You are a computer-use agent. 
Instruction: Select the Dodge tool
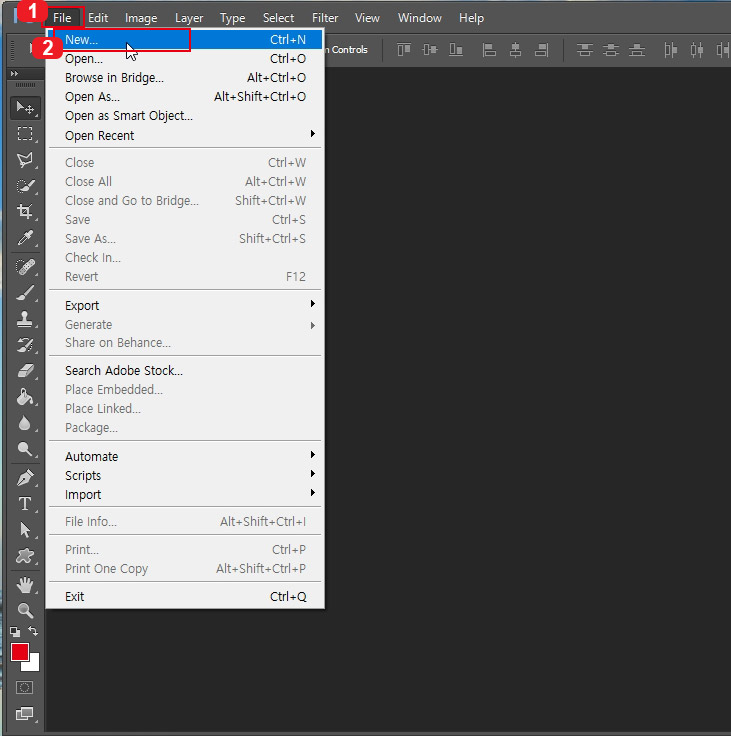25,449
